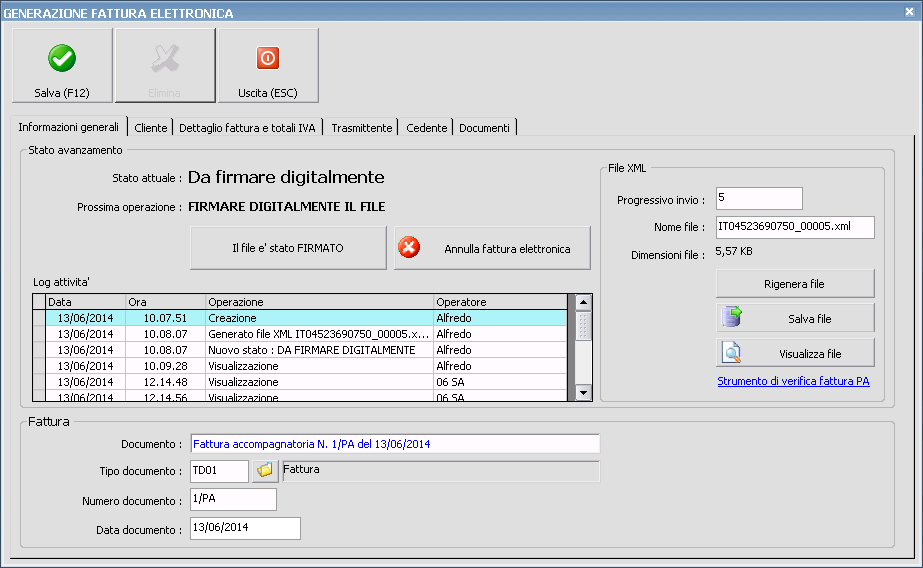
Task: Open the Documenti tab
Action: point(484,128)
